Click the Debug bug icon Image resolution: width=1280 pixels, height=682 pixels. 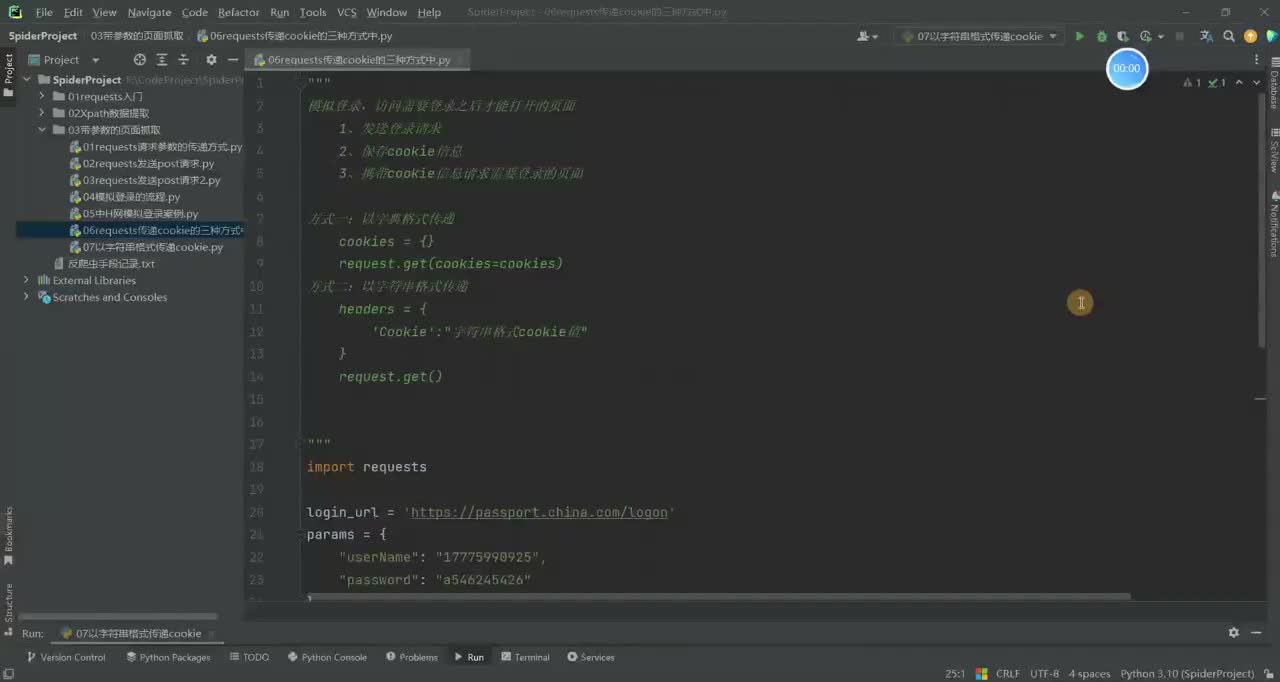pyautogui.click(x=1102, y=36)
